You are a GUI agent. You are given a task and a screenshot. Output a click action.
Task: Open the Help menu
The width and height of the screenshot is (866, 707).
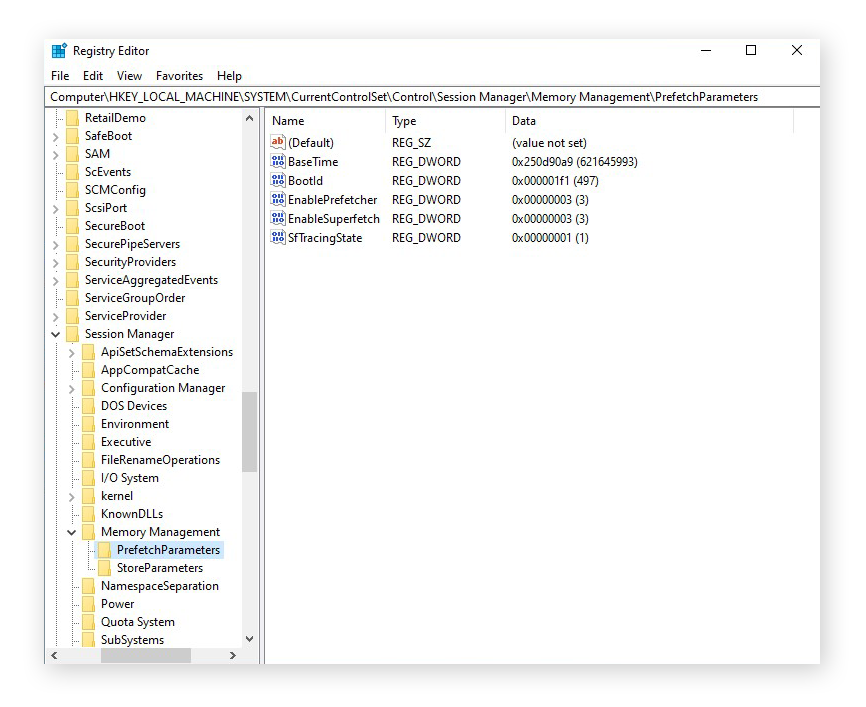coord(229,76)
